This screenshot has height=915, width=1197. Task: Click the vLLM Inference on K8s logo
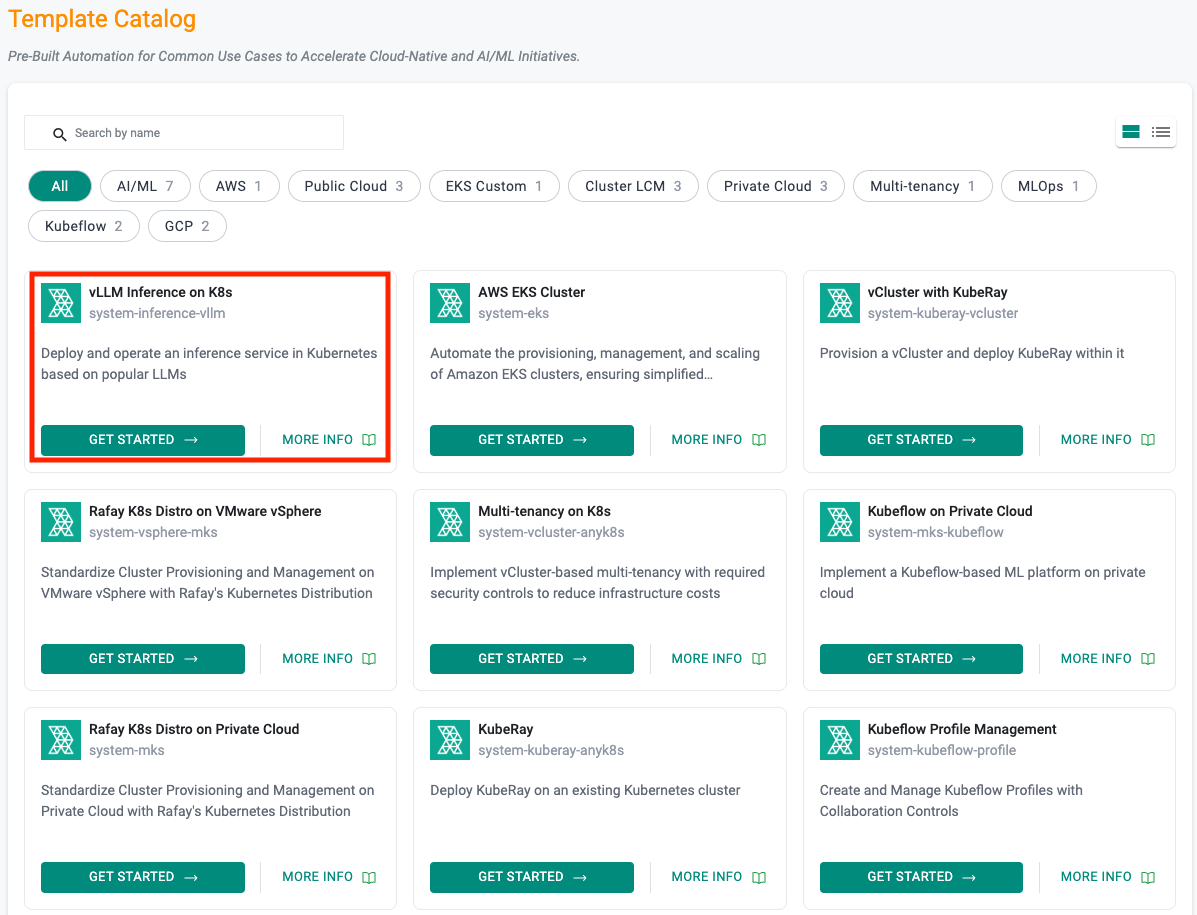pos(61,303)
